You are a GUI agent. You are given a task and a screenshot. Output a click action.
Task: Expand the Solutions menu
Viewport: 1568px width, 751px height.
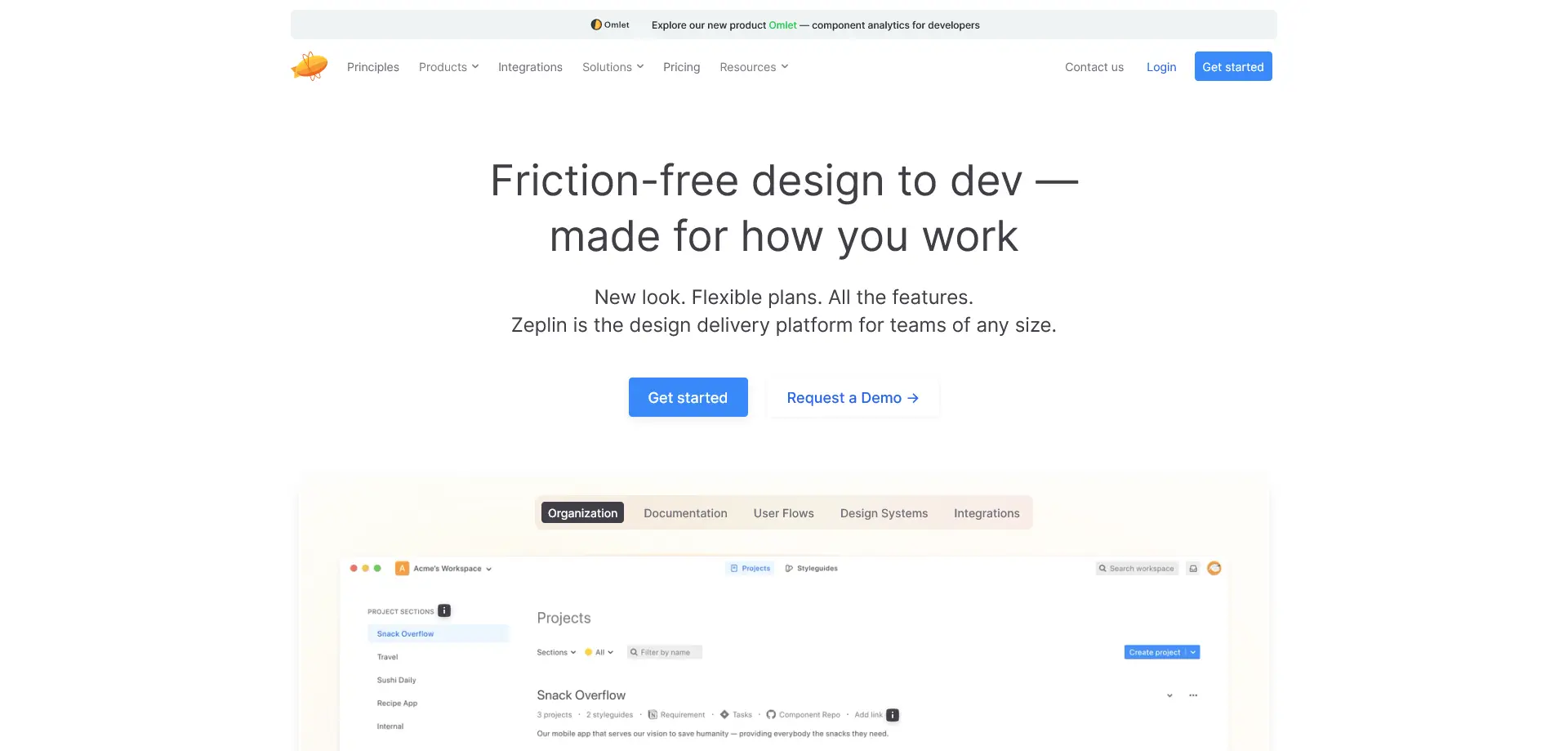pyautogui.click(x=612, y=67)
